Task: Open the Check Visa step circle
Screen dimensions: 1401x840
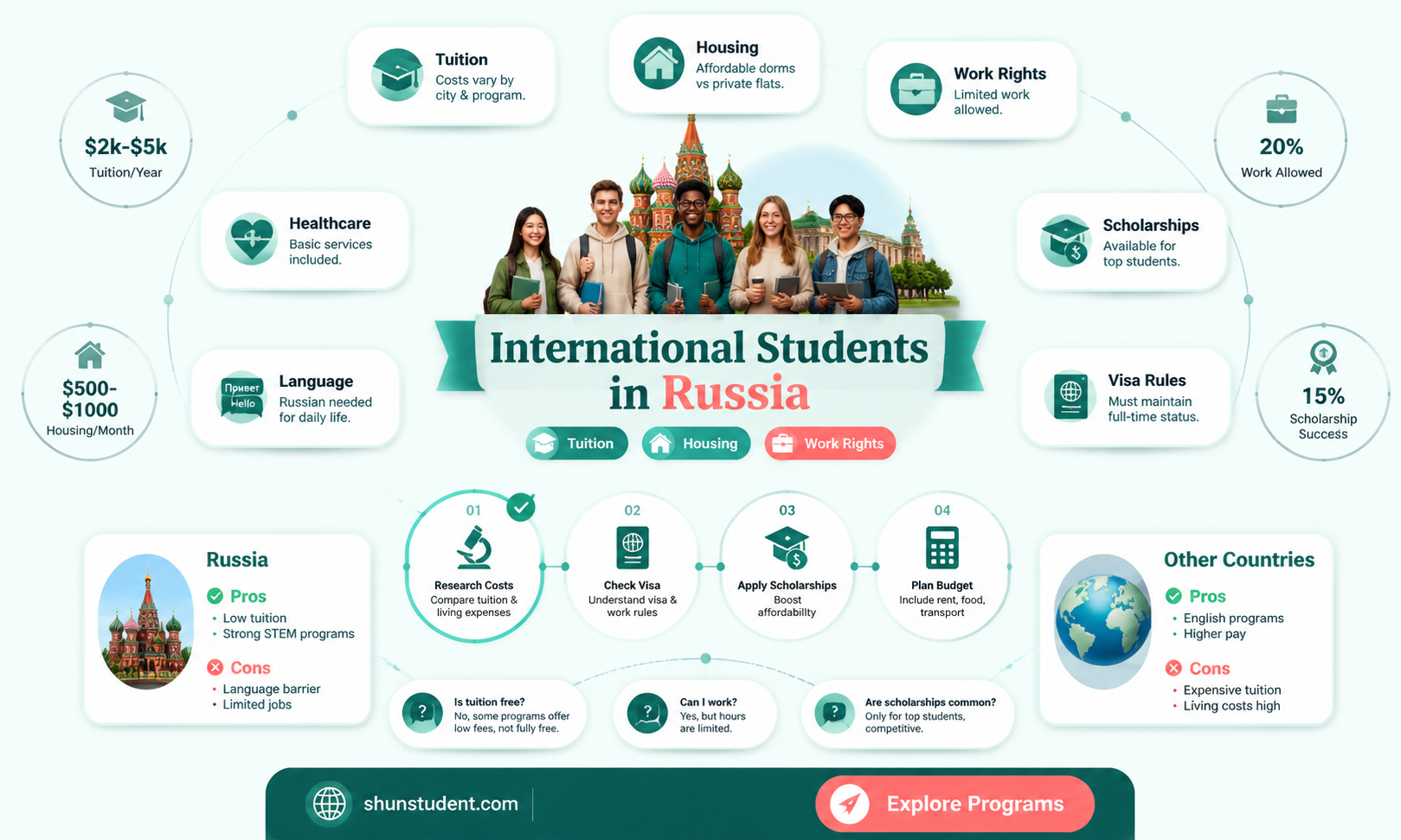Action: pos(633,567)
